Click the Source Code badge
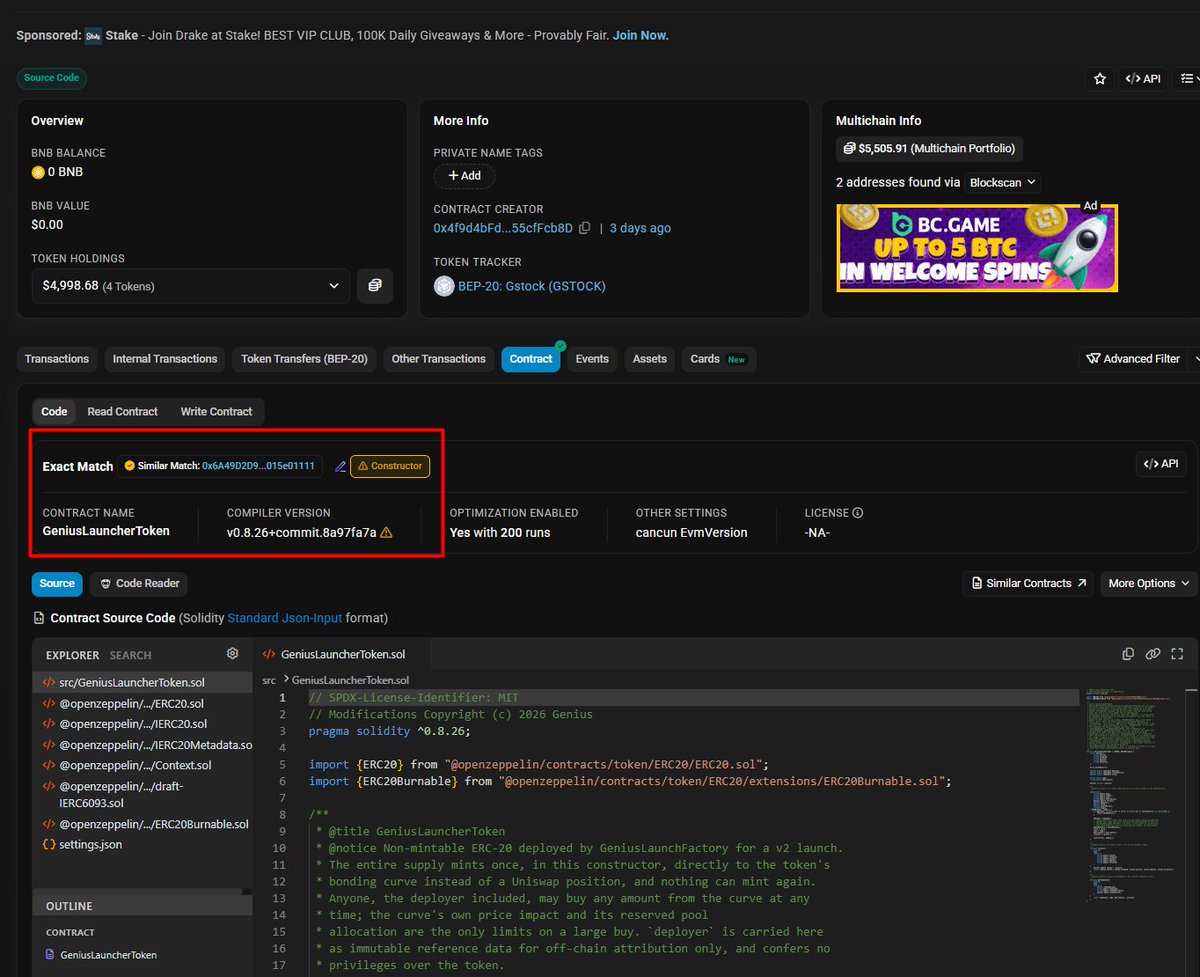This screenshot has width=1200, height=977. (x=52, y=78)
